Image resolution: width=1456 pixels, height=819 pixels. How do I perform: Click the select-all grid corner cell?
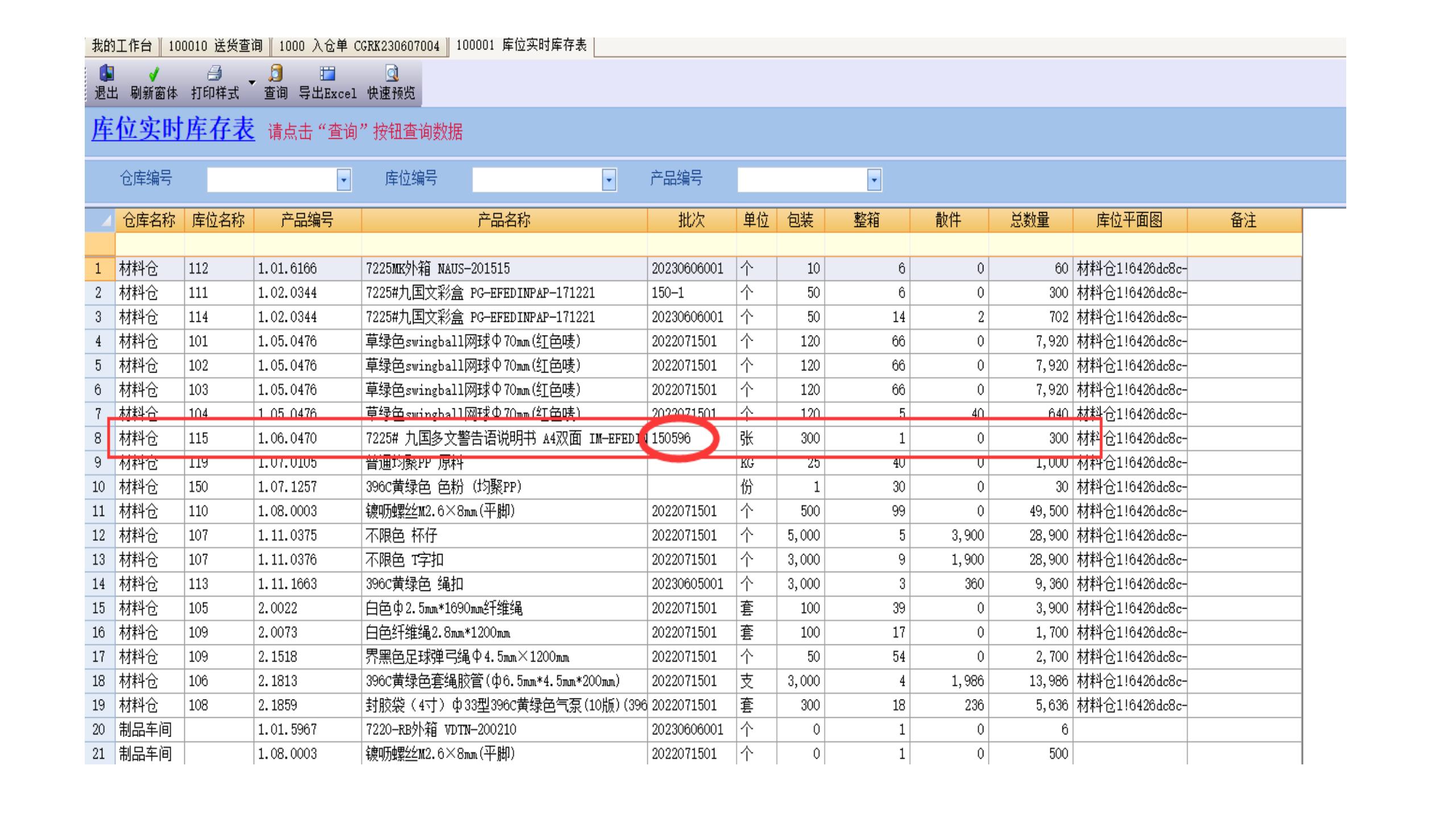(x=100, y=220)
